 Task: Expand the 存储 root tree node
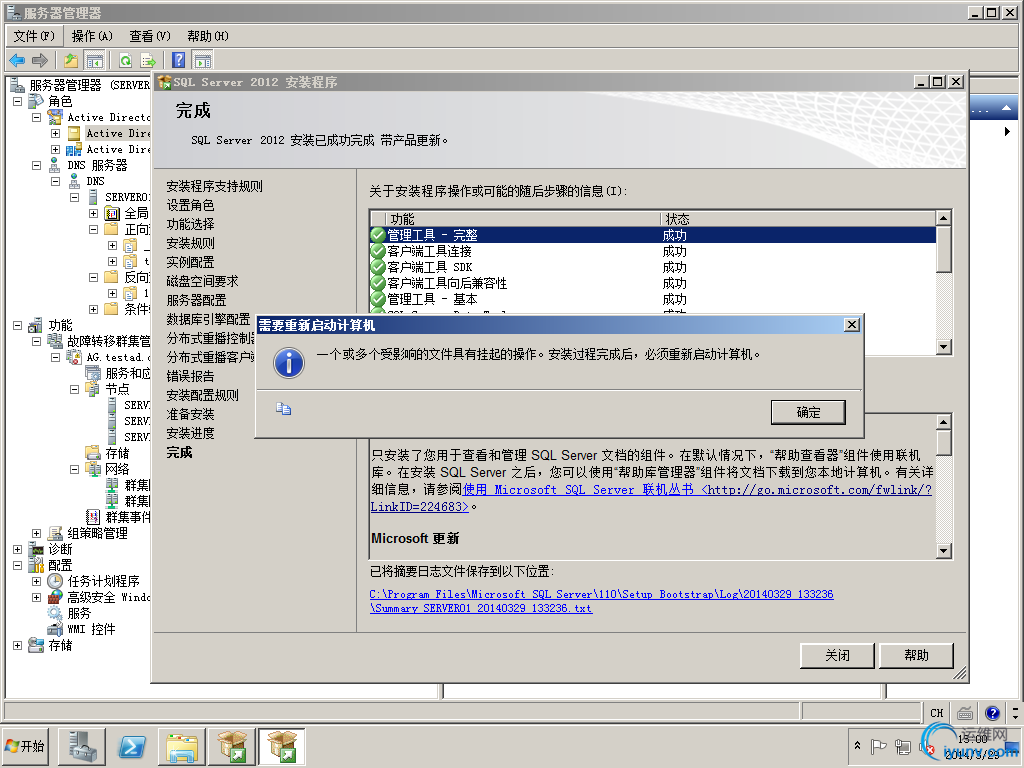18,645
